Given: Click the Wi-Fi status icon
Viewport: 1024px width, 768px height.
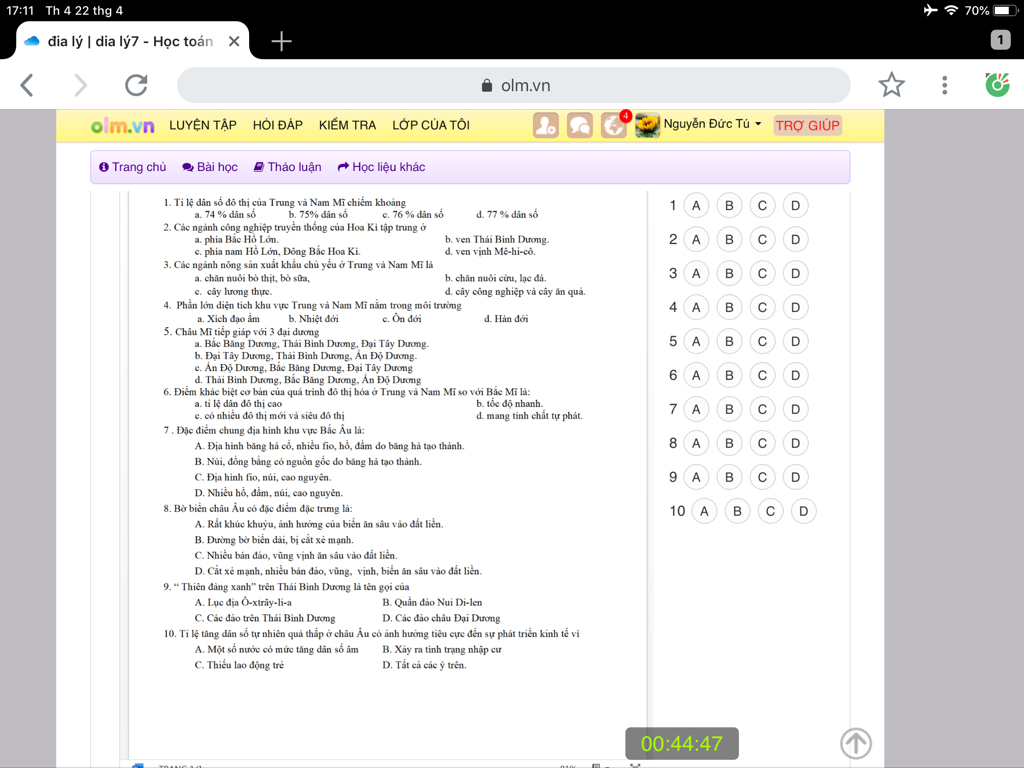Looking at the screenshot, I should [952, 10].
